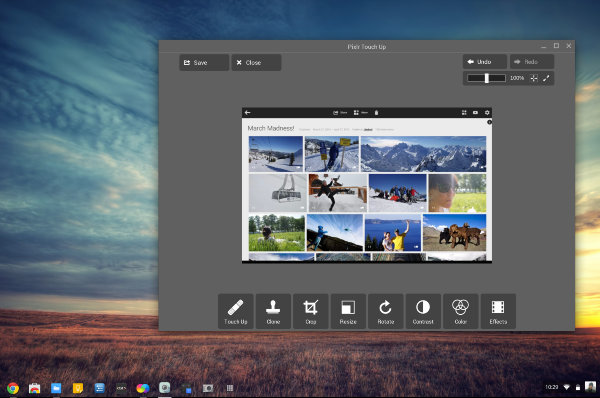This screenshot has width=600, height=398.
Task: Save the edited image
Action: (x=204, y=62)
